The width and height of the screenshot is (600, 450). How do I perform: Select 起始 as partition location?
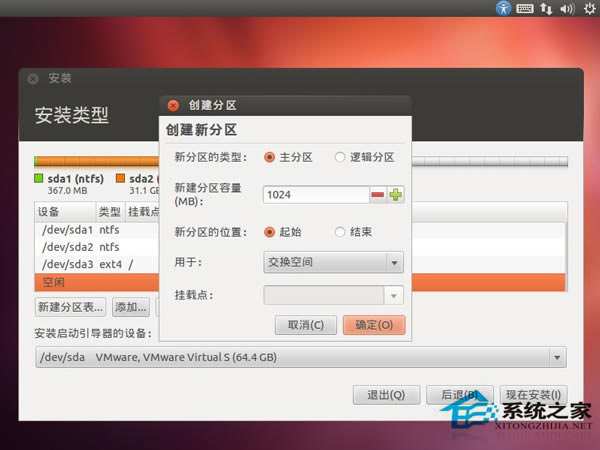(269, 232)
